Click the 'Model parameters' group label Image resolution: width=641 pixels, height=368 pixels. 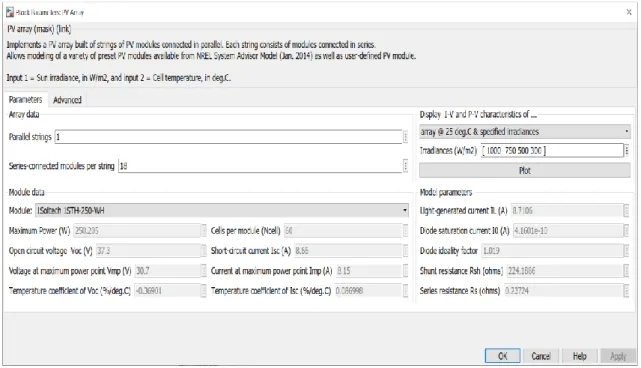click(446, 192)
